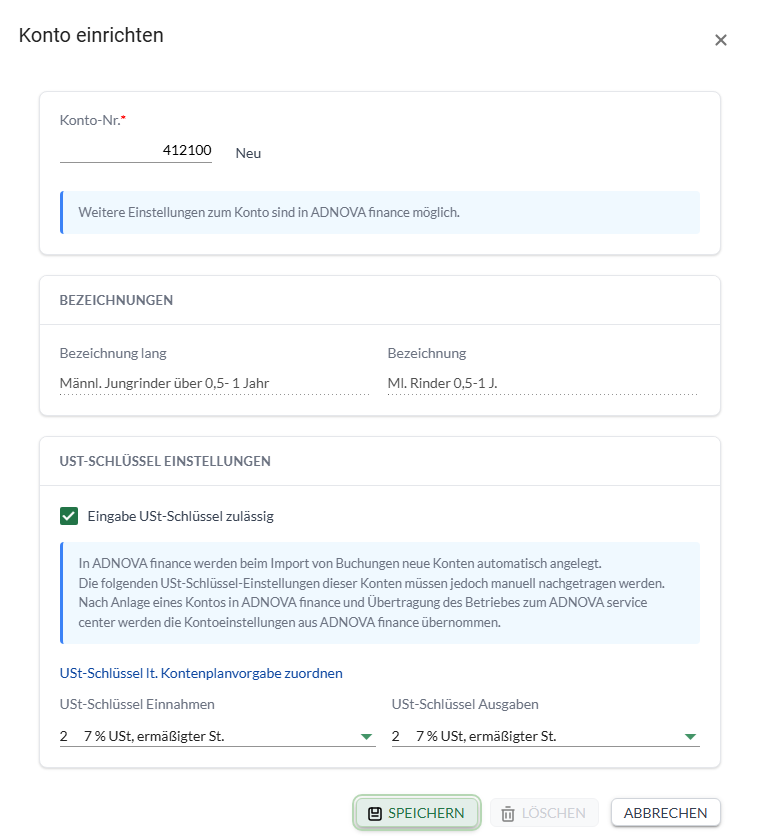Click the 'Eingabe USt-Schlüssel zulässig' label text

(x=180, y=517)
